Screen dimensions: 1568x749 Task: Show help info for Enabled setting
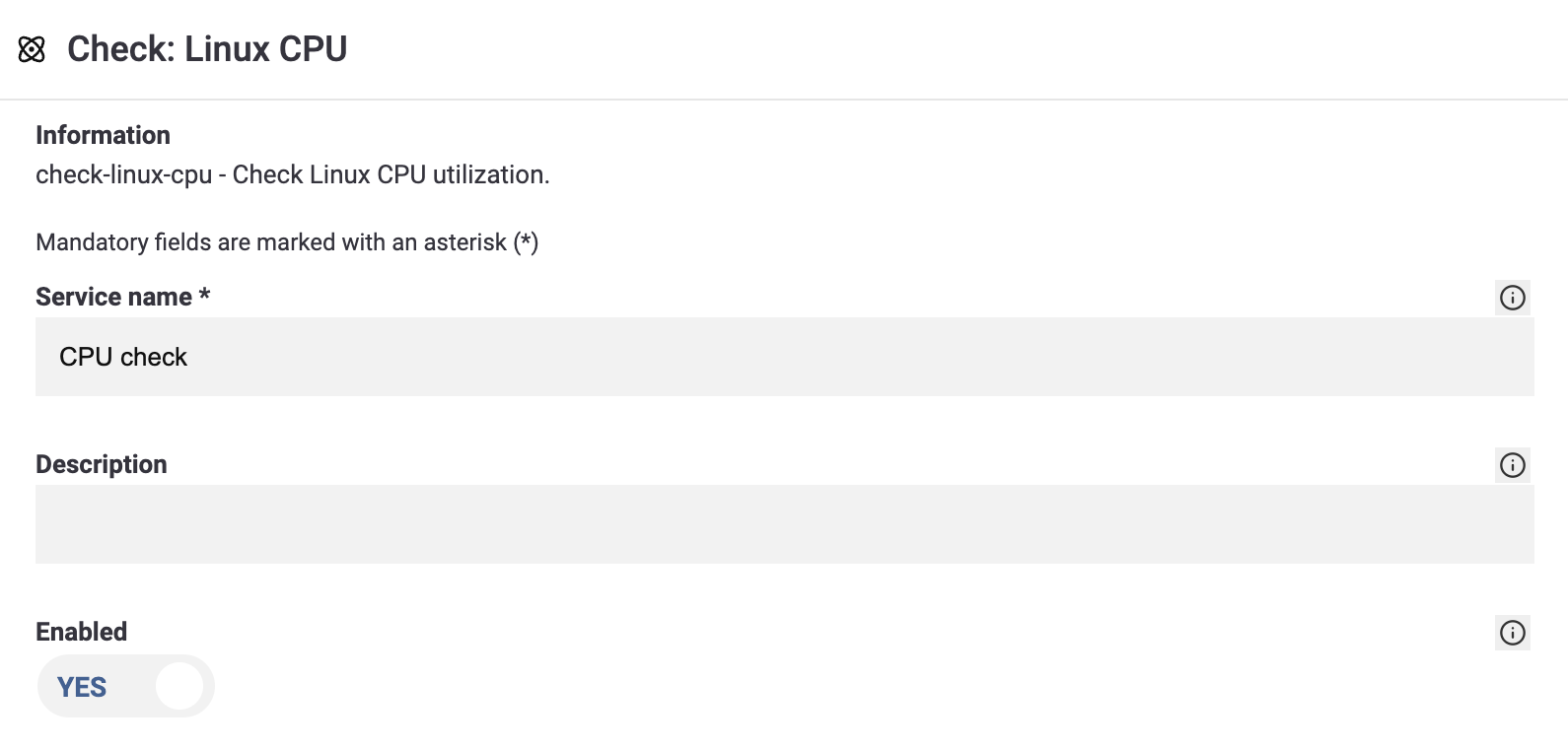tap(1512, 633)
